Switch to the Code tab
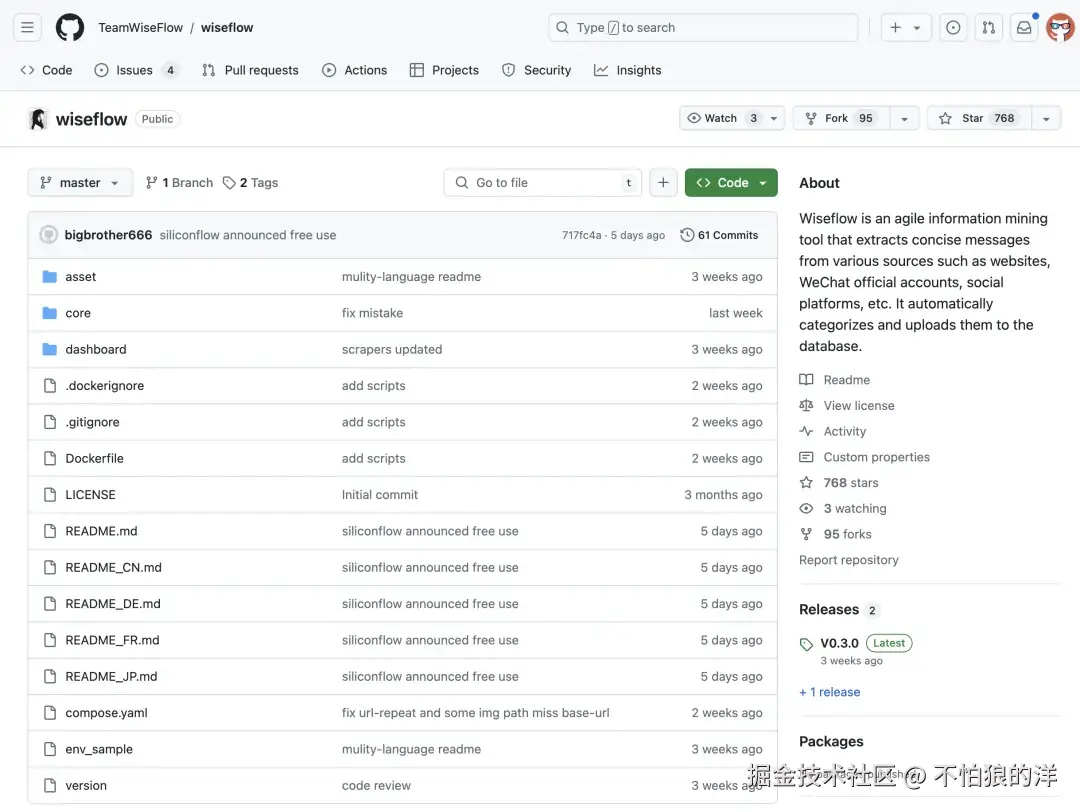Image resolution: width=1080 pixels, height=812 pixels. (x=47, y=70)
